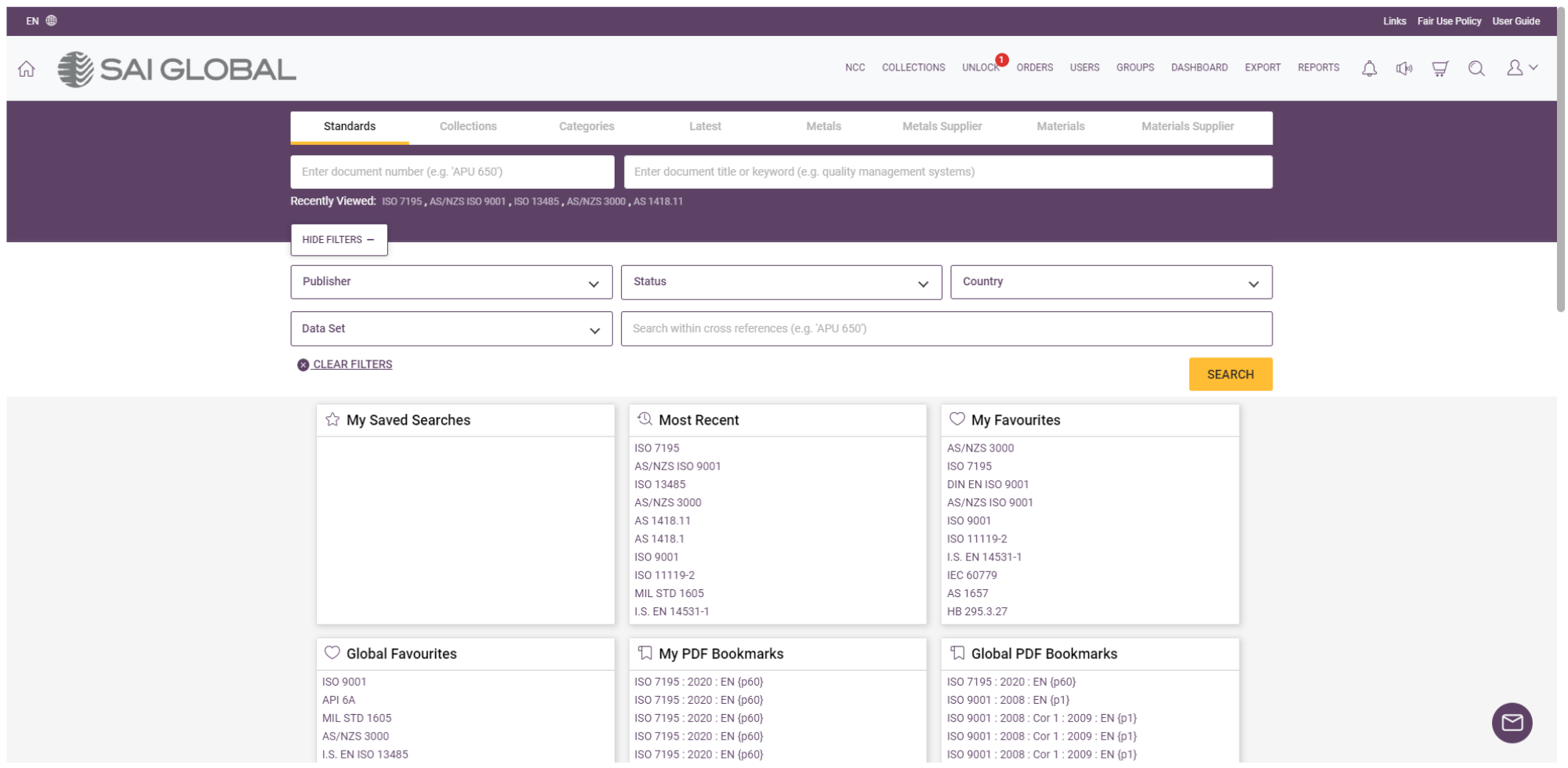
Task: Switch to the Latest tab
Action: [705, 127]
